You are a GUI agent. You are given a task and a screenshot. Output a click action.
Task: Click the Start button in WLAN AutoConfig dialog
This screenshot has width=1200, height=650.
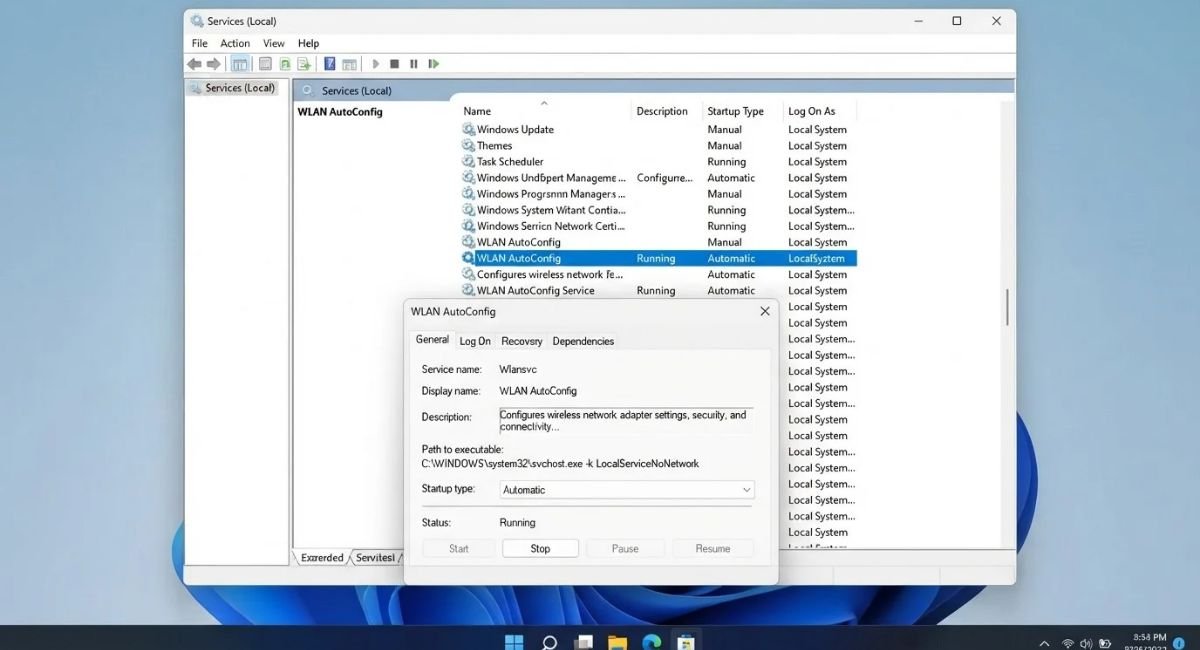click(x=459, y=548)
